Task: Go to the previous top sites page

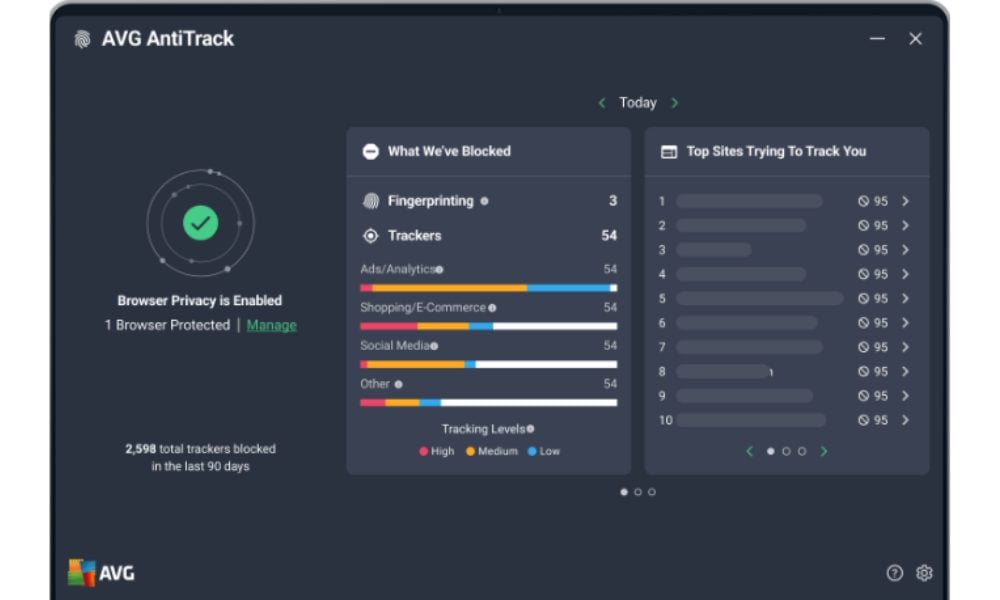Action: [x=749, y=451]
